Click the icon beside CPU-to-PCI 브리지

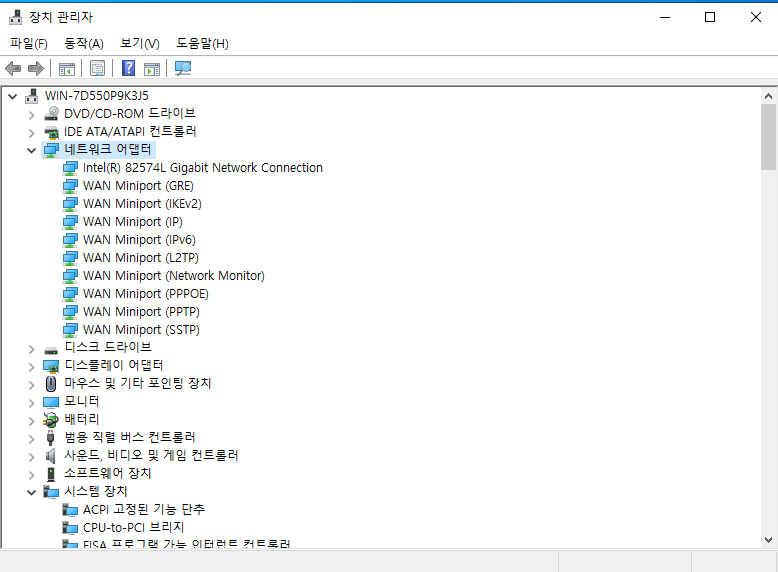click(70, 528)
